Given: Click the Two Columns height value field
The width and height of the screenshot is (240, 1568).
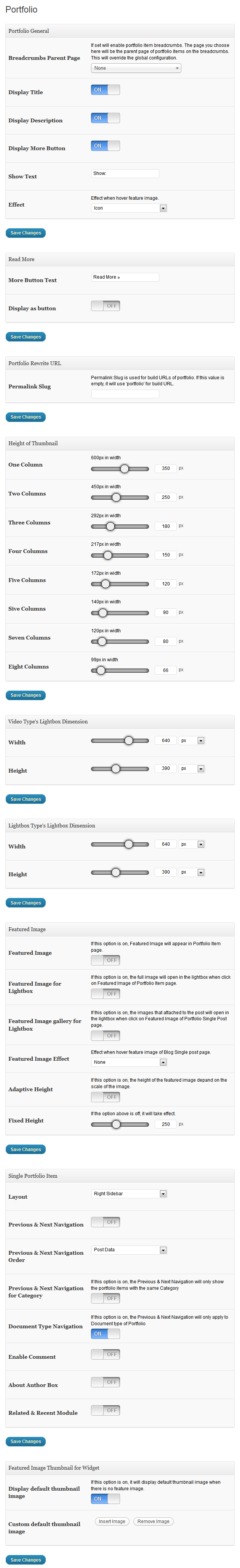Looking at the screenshot, I should click(x=166, y=497).
